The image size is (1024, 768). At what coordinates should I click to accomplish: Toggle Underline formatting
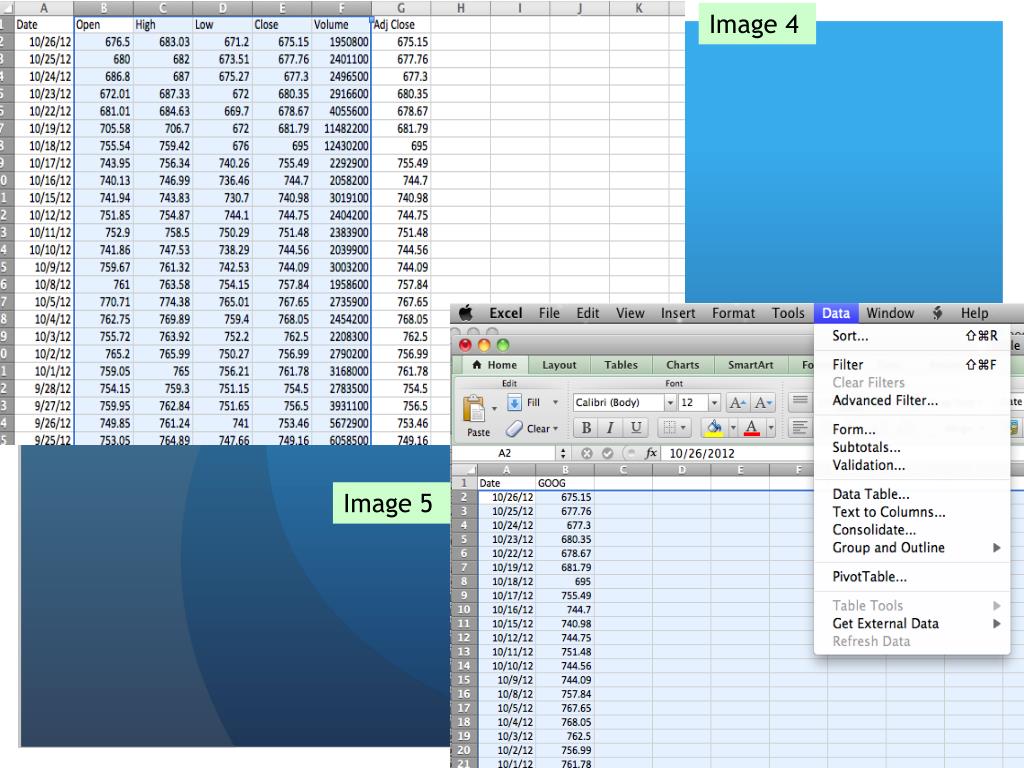(635, 428)
